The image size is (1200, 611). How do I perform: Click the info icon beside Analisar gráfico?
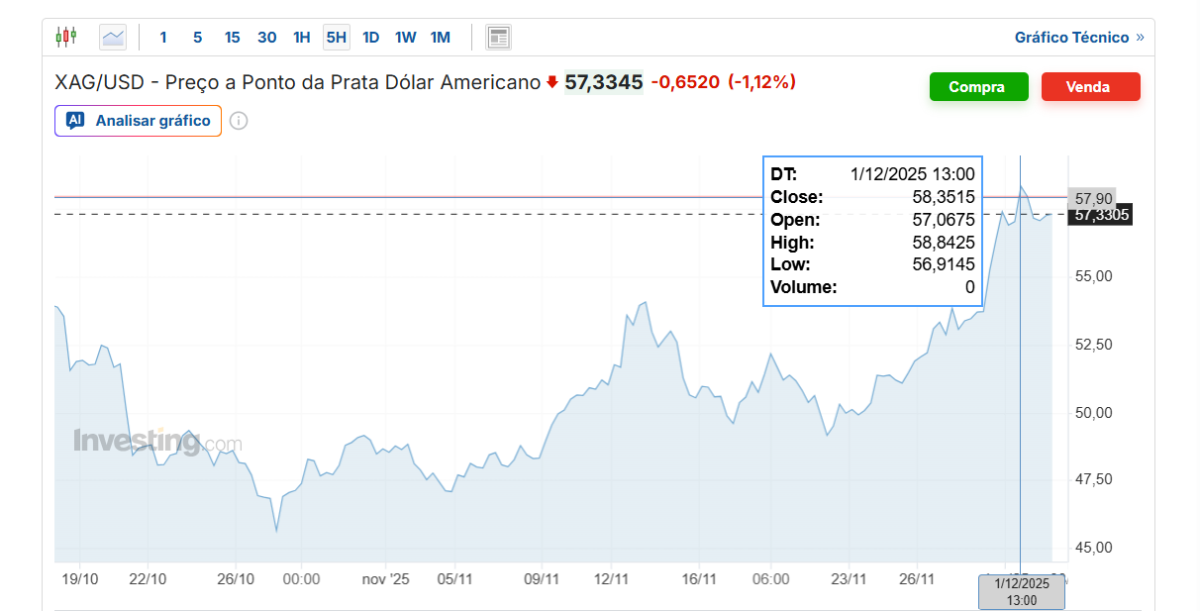pos(238,121)
